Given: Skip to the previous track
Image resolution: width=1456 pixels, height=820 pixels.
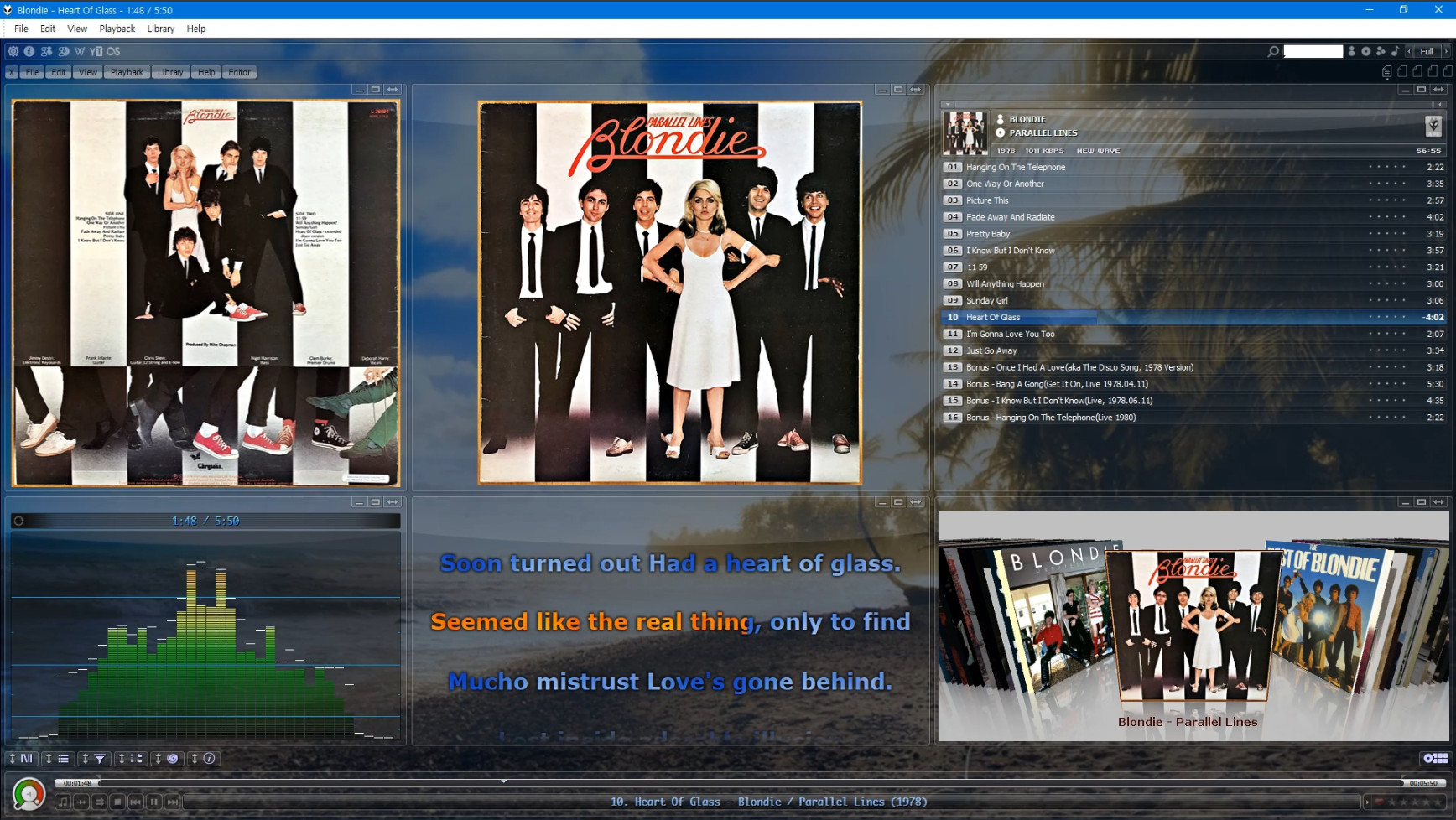Looking at the screenshot, I should [136, 802].
